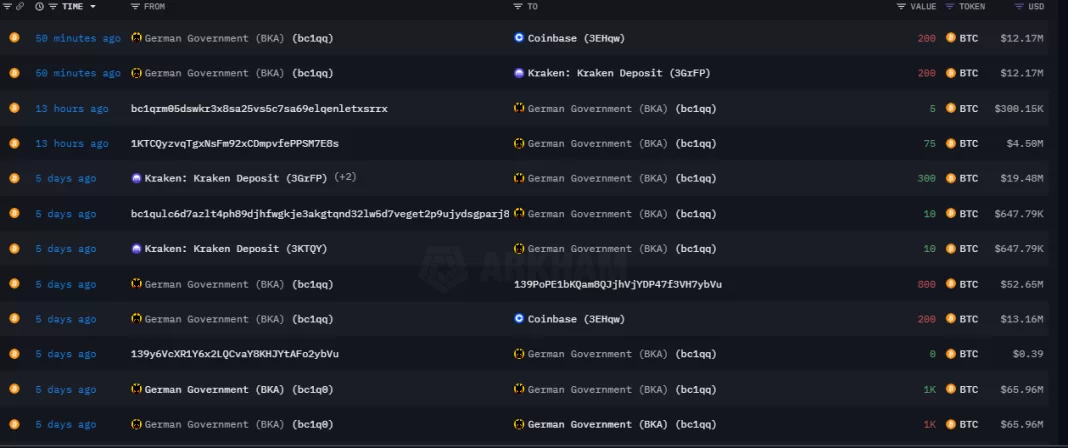Click the Kraken icon in the second row's TO column

(x=519, y=73)
